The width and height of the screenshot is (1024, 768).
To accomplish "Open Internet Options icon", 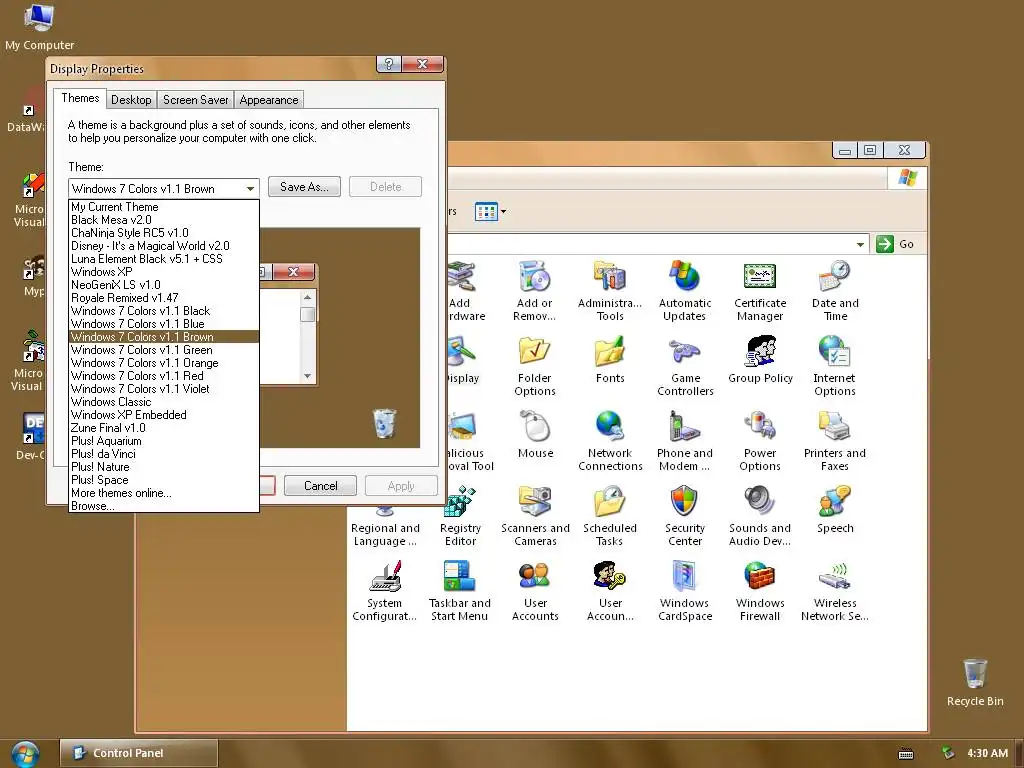I will [835, 366].
